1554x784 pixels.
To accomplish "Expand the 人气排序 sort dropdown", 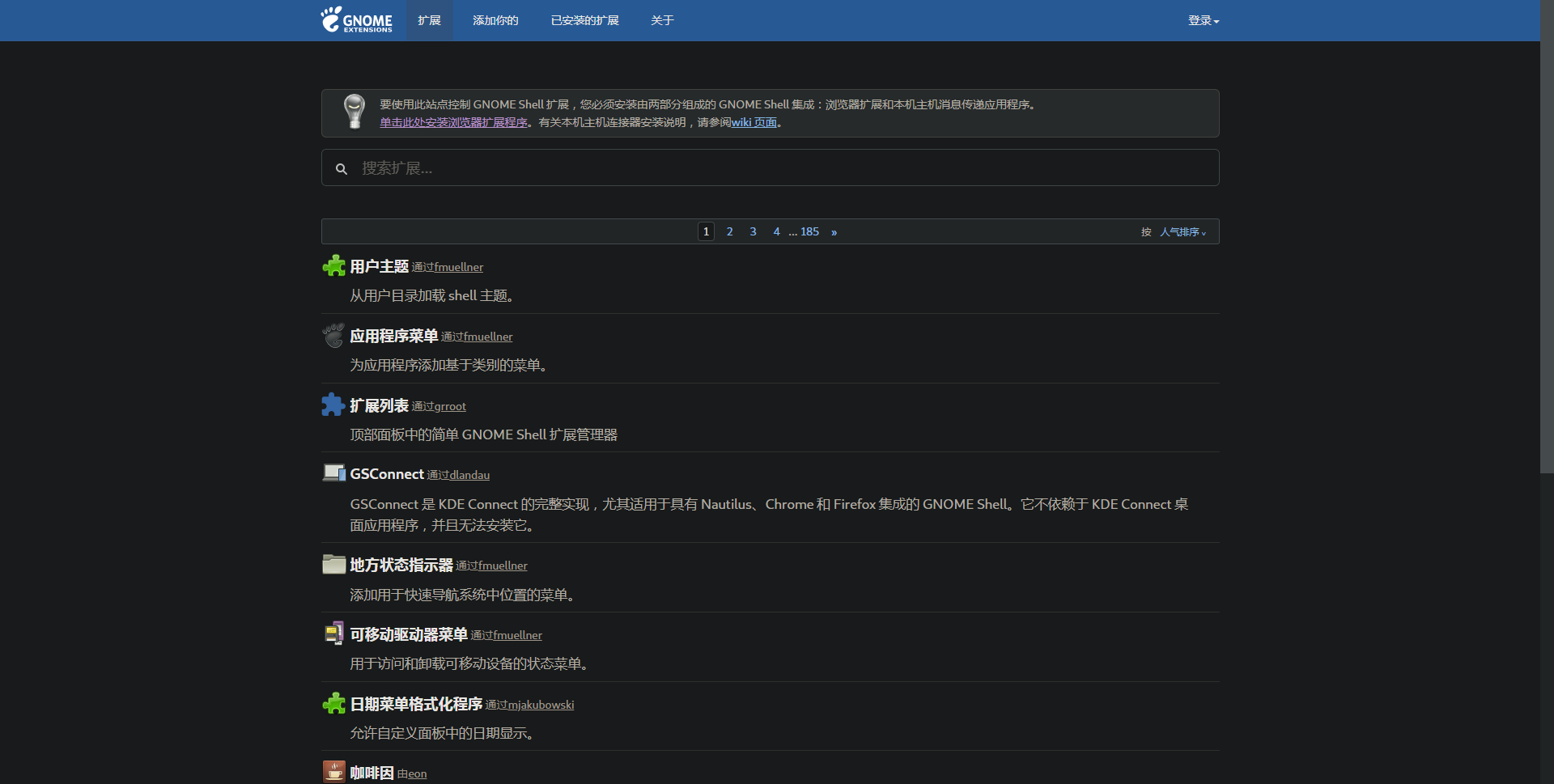I will tap(1182, 232).
